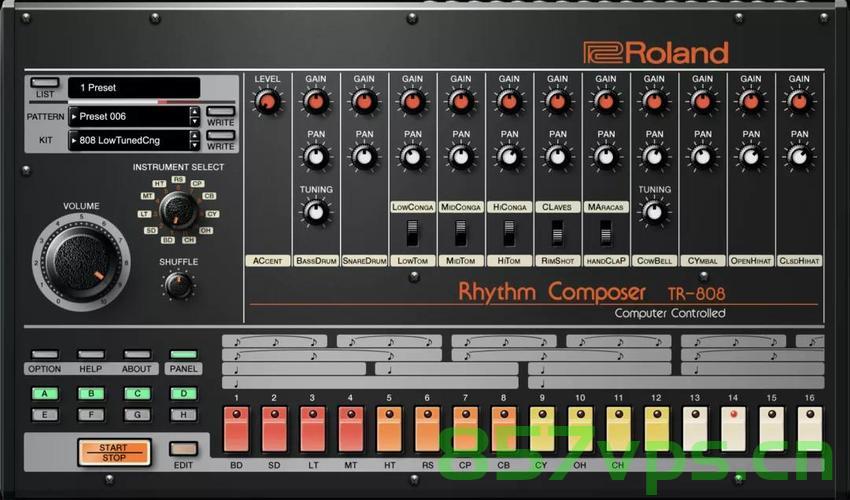The image size is (850, 500).
Task: Click the LowTom GAIN knob
Action: 413,101
